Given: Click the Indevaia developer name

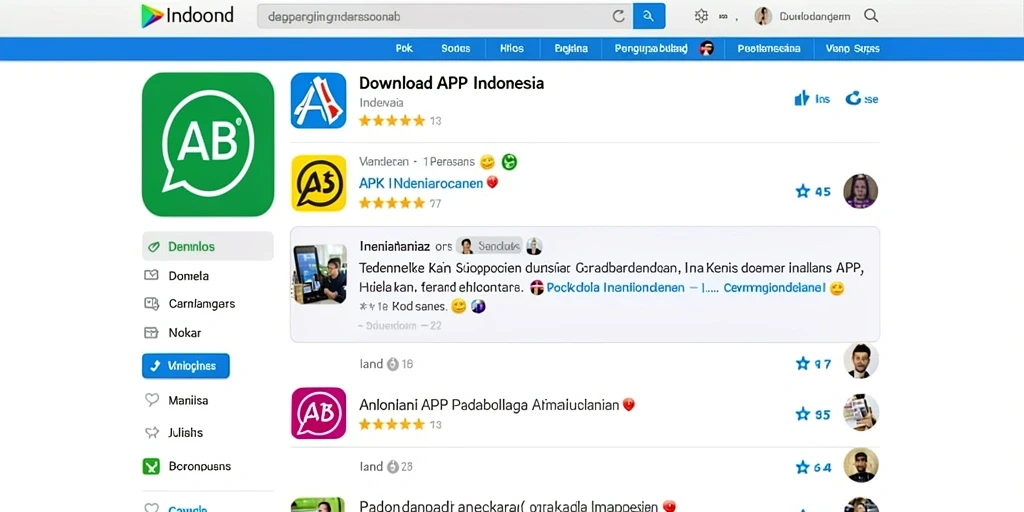Looking at the screenshot, I should 381,103.
